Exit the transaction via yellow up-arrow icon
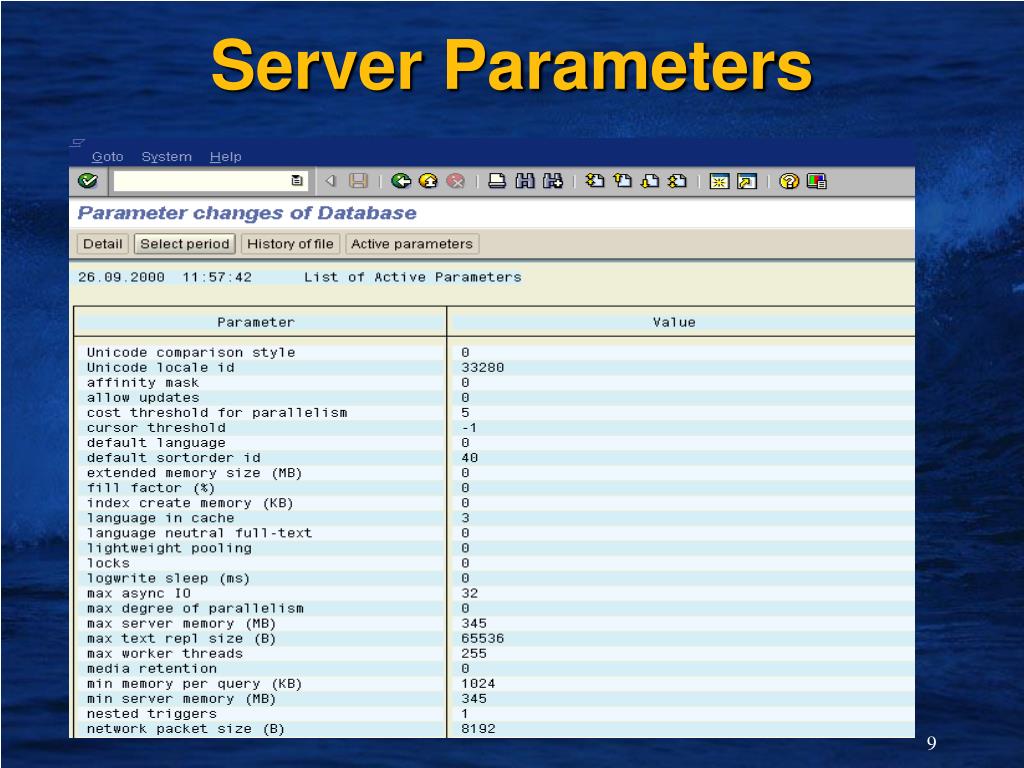The height and width of the screenshot is (768, 1024). coord(428,182)
